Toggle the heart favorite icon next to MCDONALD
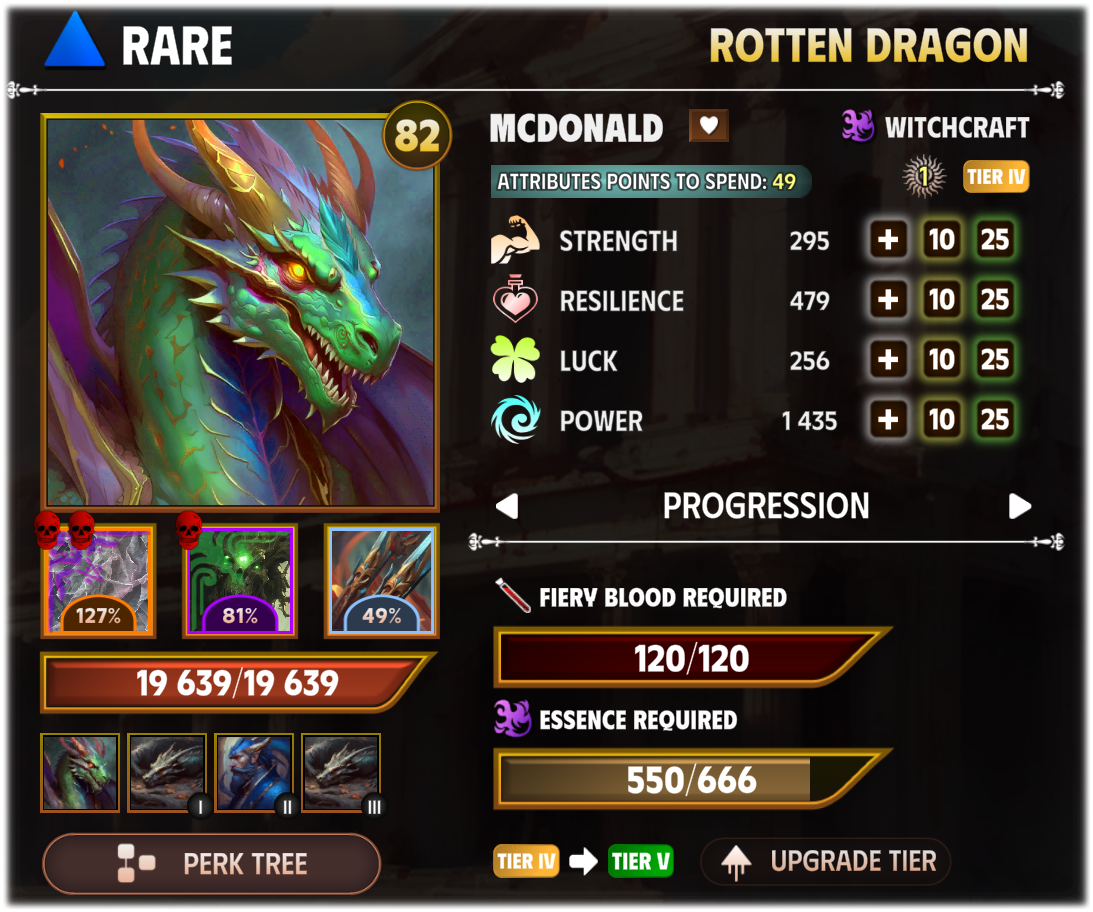This screenshot has width=1093, height=912. [708, 126]
